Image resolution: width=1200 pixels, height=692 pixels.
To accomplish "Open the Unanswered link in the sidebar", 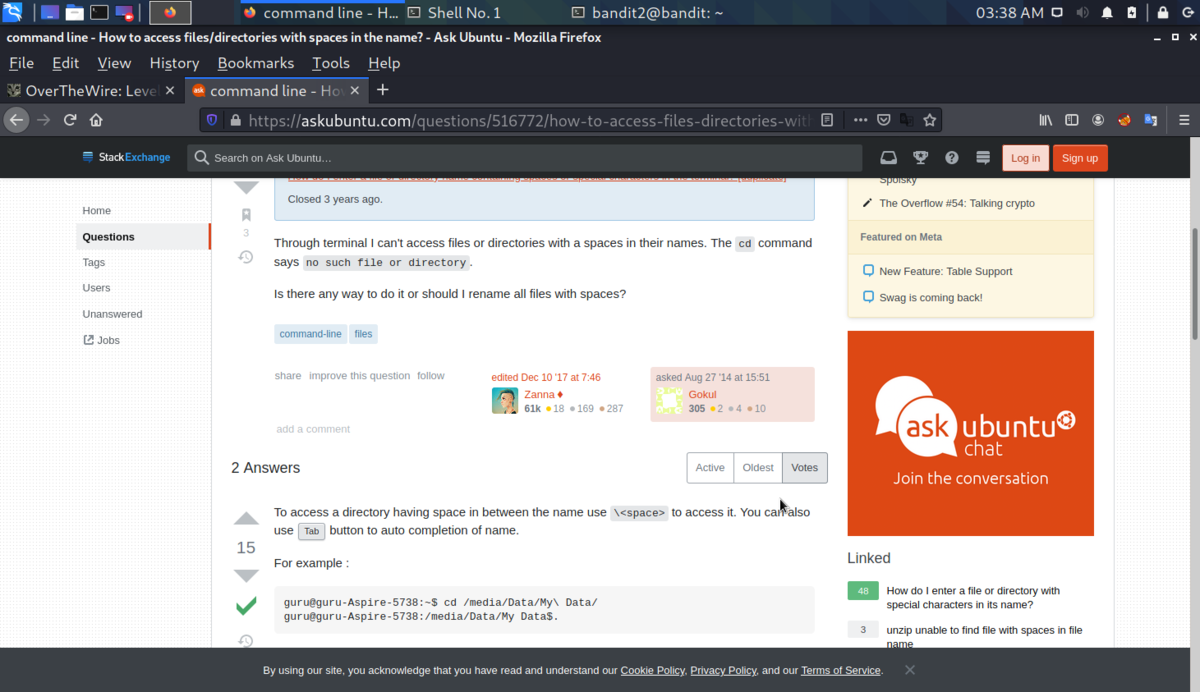I will pos(112,314).
